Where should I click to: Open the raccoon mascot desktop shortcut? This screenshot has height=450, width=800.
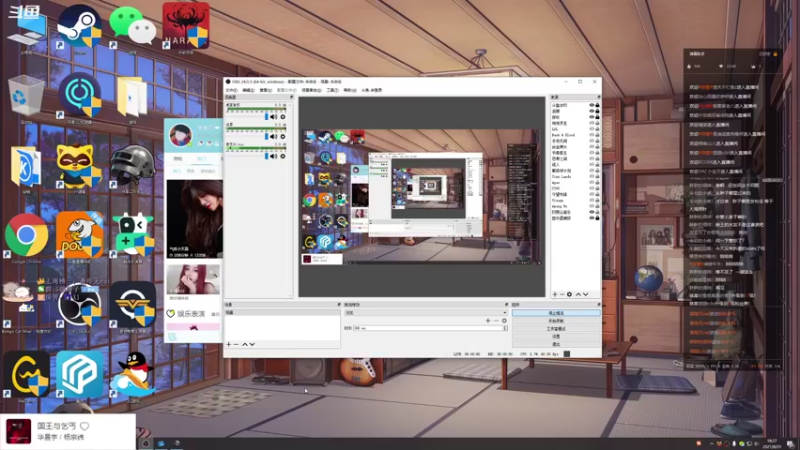point(79,166)
